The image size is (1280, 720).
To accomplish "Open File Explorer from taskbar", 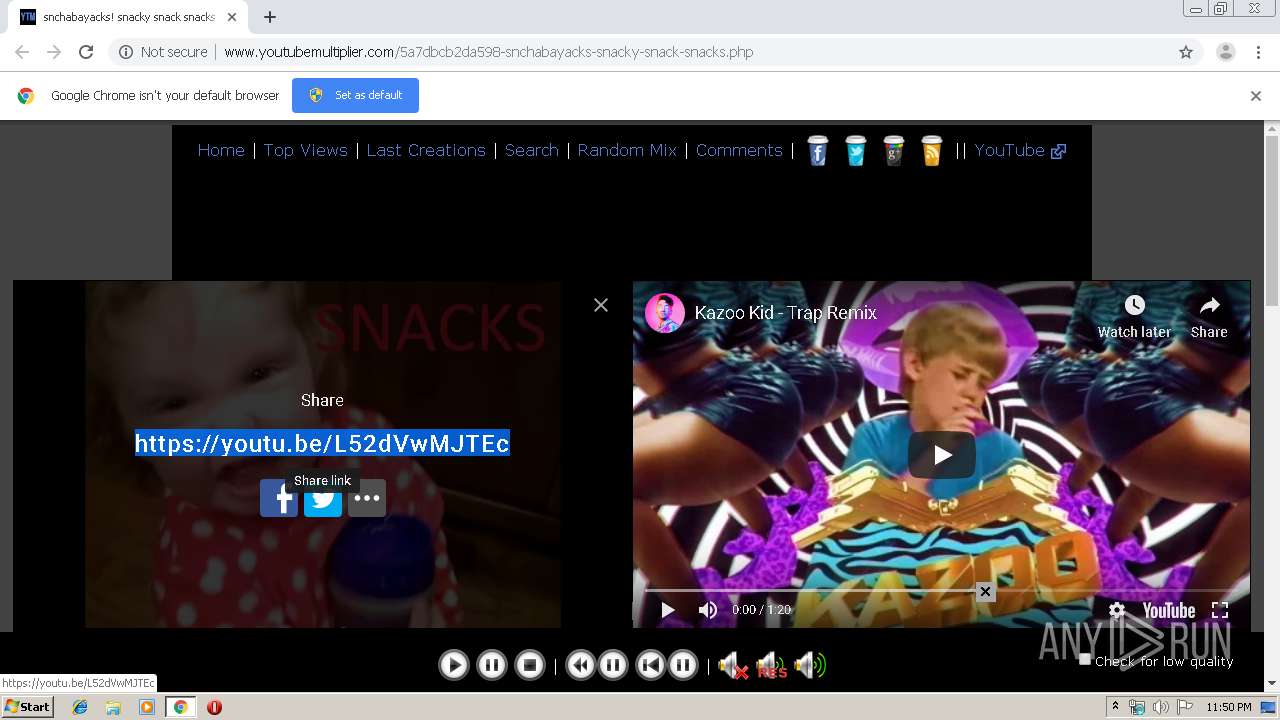I will [x=113, y=707].
